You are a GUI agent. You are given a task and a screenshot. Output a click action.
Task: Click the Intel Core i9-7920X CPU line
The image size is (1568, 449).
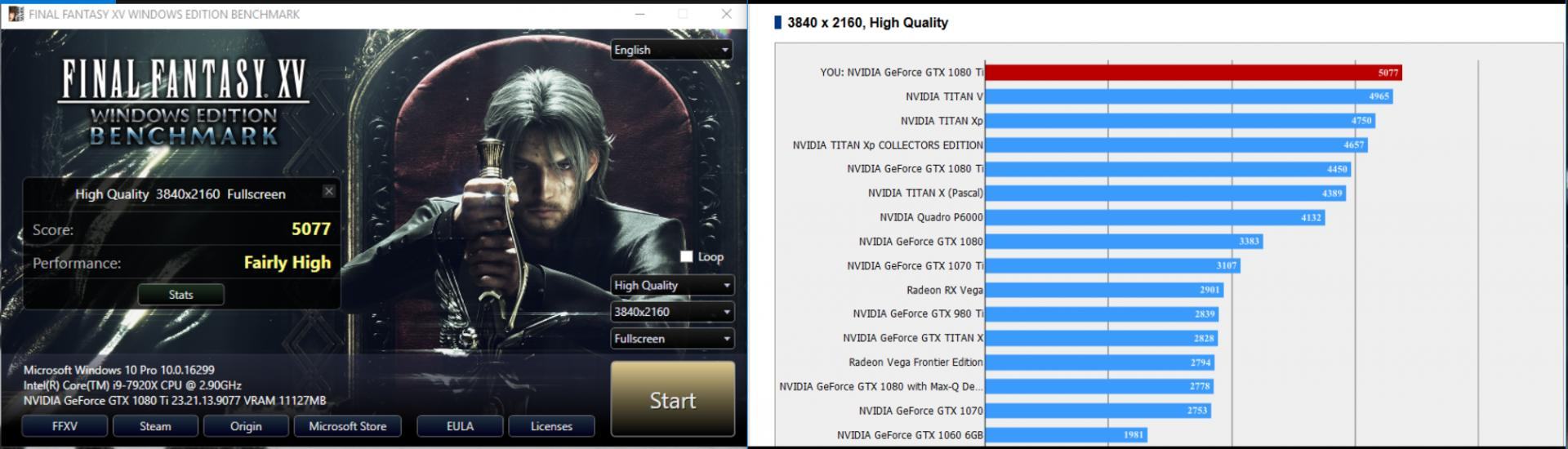click(x=132, y=385)
